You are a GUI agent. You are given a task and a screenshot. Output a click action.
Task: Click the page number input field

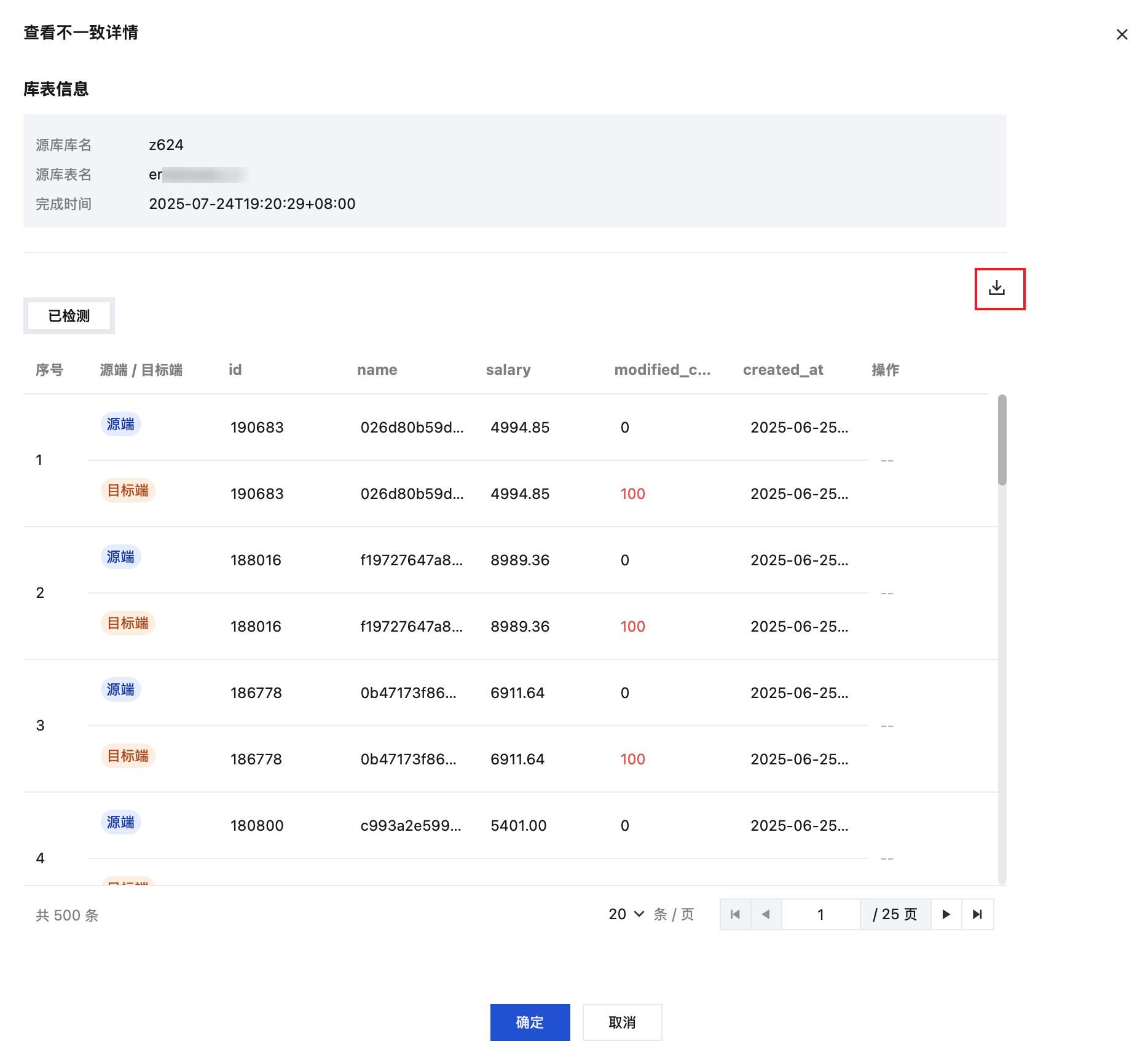pos(820,914)
